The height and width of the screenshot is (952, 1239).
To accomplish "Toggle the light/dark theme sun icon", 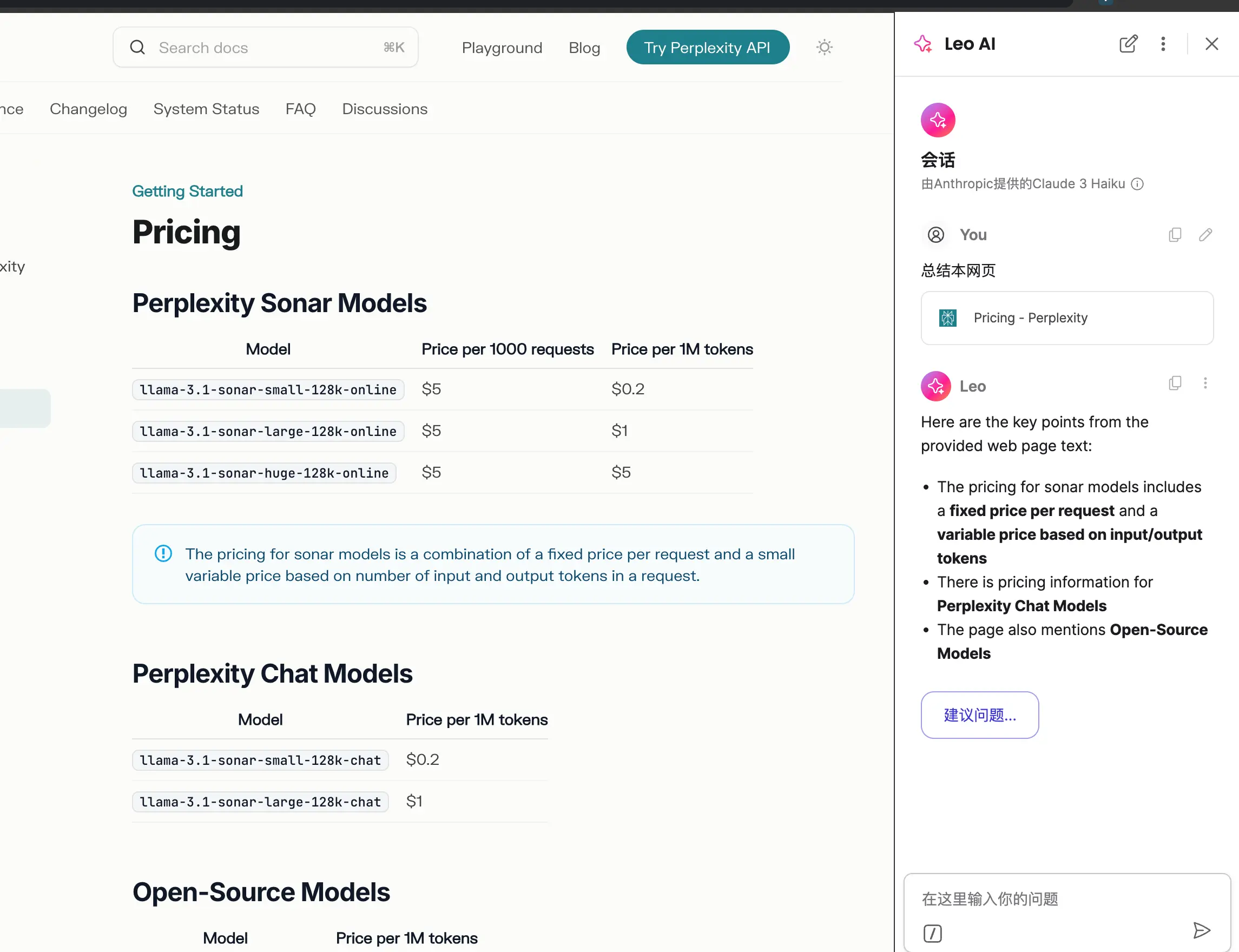I will click(824, 47).
